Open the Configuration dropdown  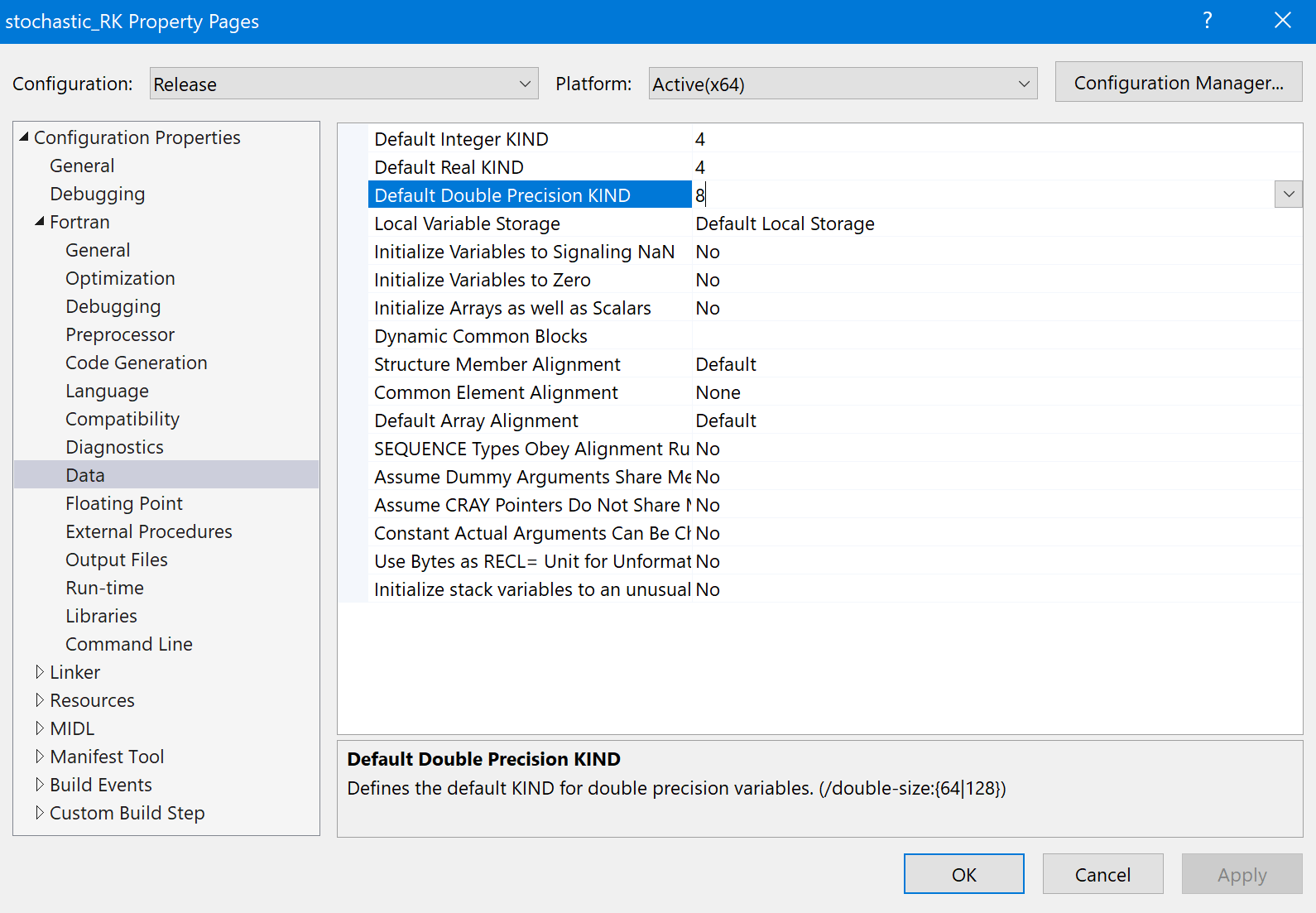point(343,84)
